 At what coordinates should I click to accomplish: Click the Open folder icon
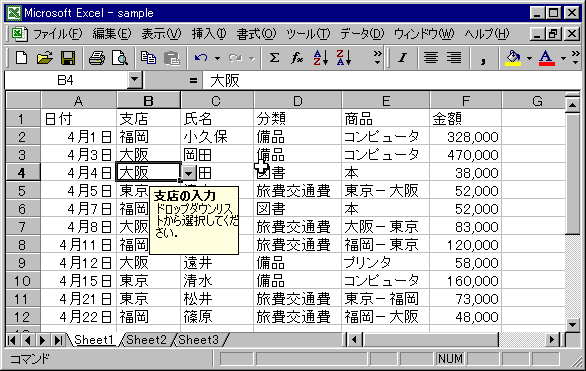45,58
